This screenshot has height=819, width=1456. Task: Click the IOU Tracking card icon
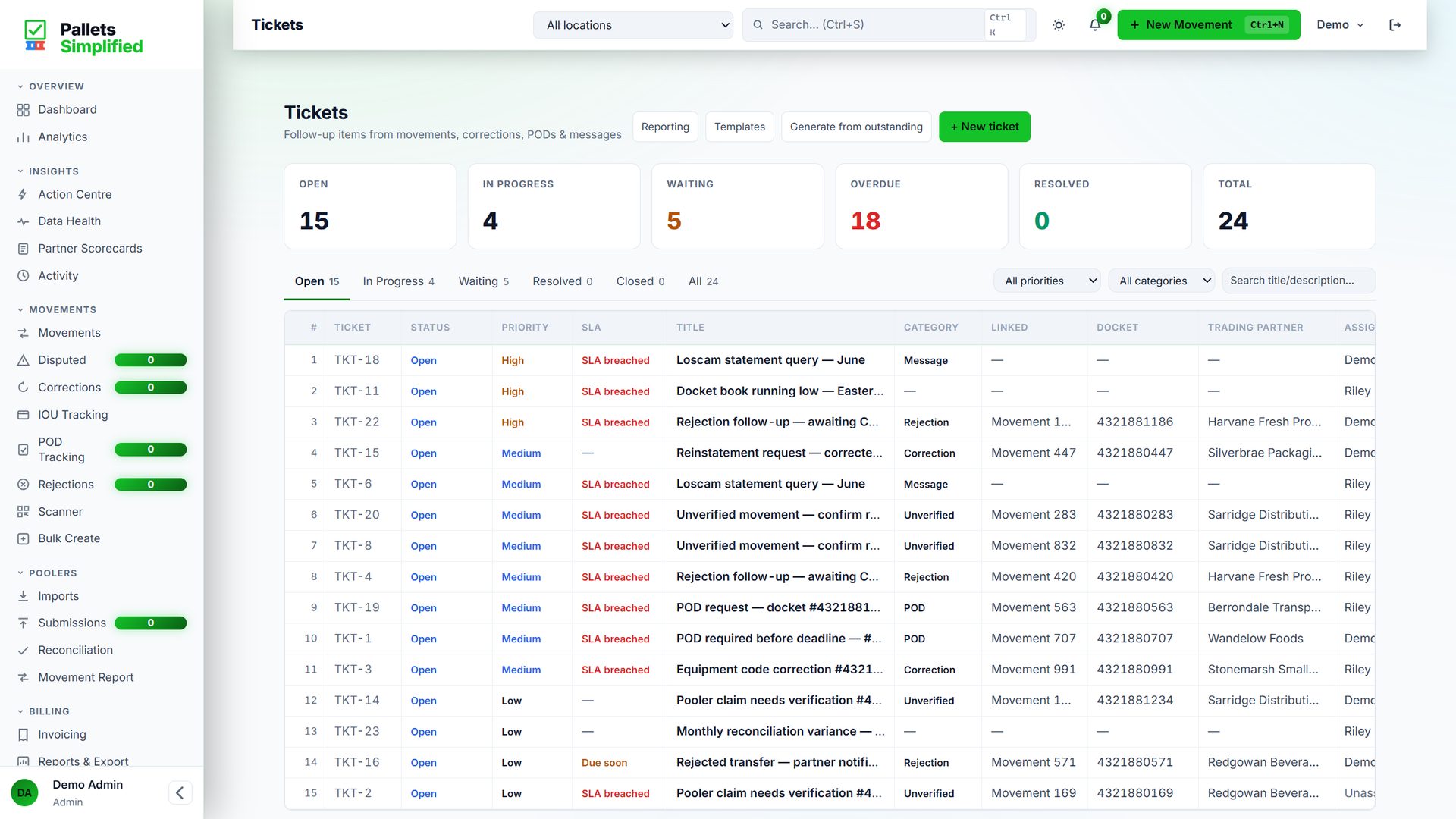pos(23,415)
